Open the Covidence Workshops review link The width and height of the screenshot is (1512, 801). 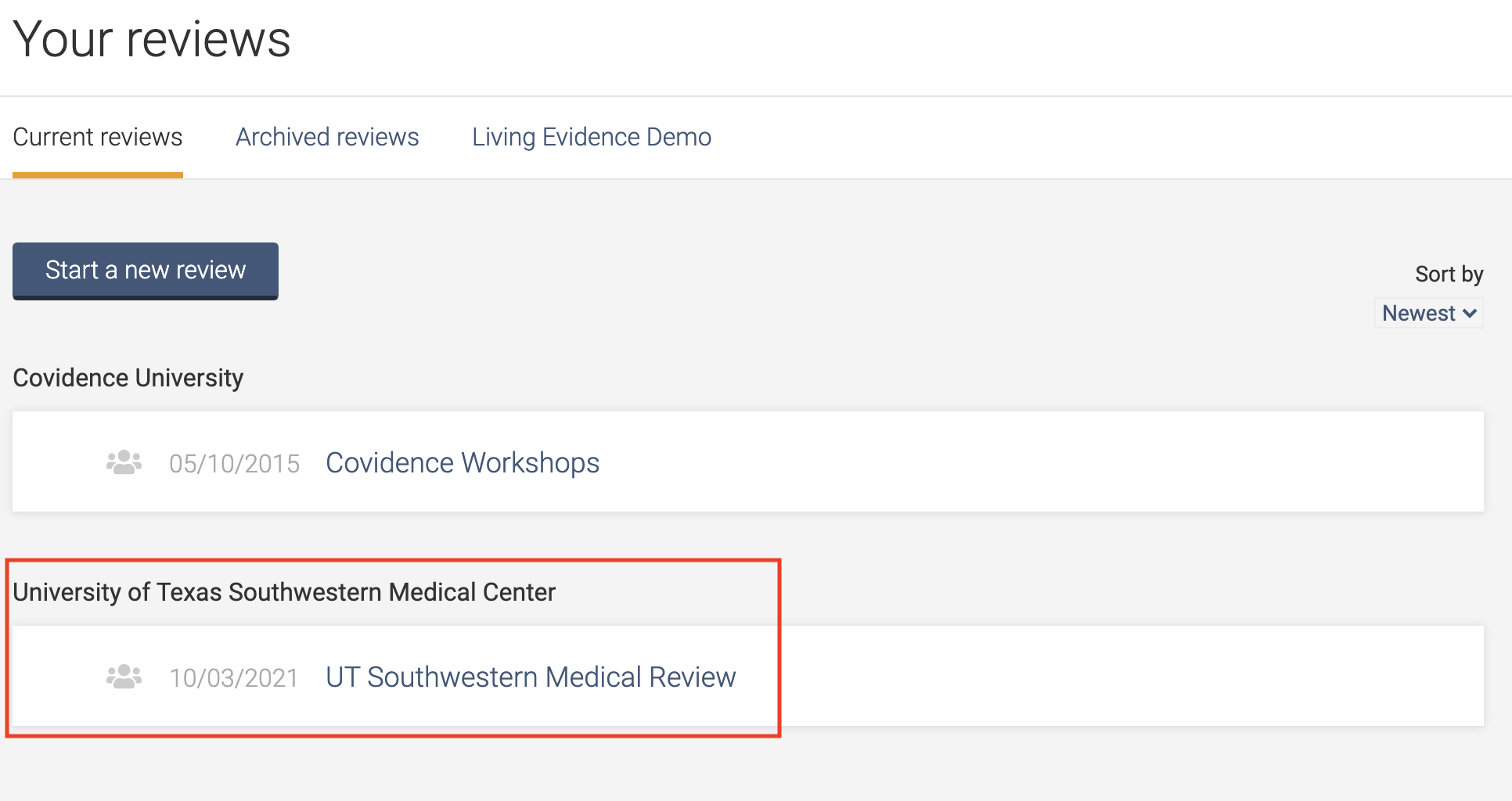click(463, 462)
